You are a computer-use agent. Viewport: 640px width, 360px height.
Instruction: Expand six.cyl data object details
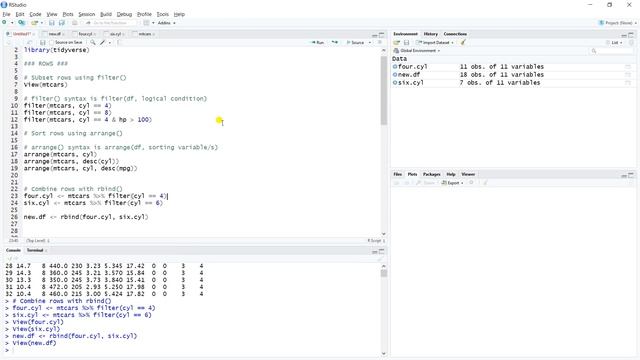(395, 82)
